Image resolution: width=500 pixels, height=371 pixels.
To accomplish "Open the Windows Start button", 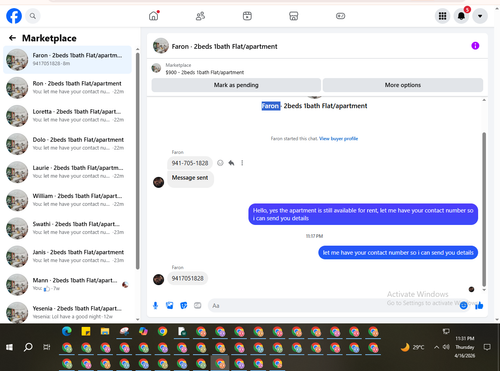I will pyautogui.click(x=9, y=347).
